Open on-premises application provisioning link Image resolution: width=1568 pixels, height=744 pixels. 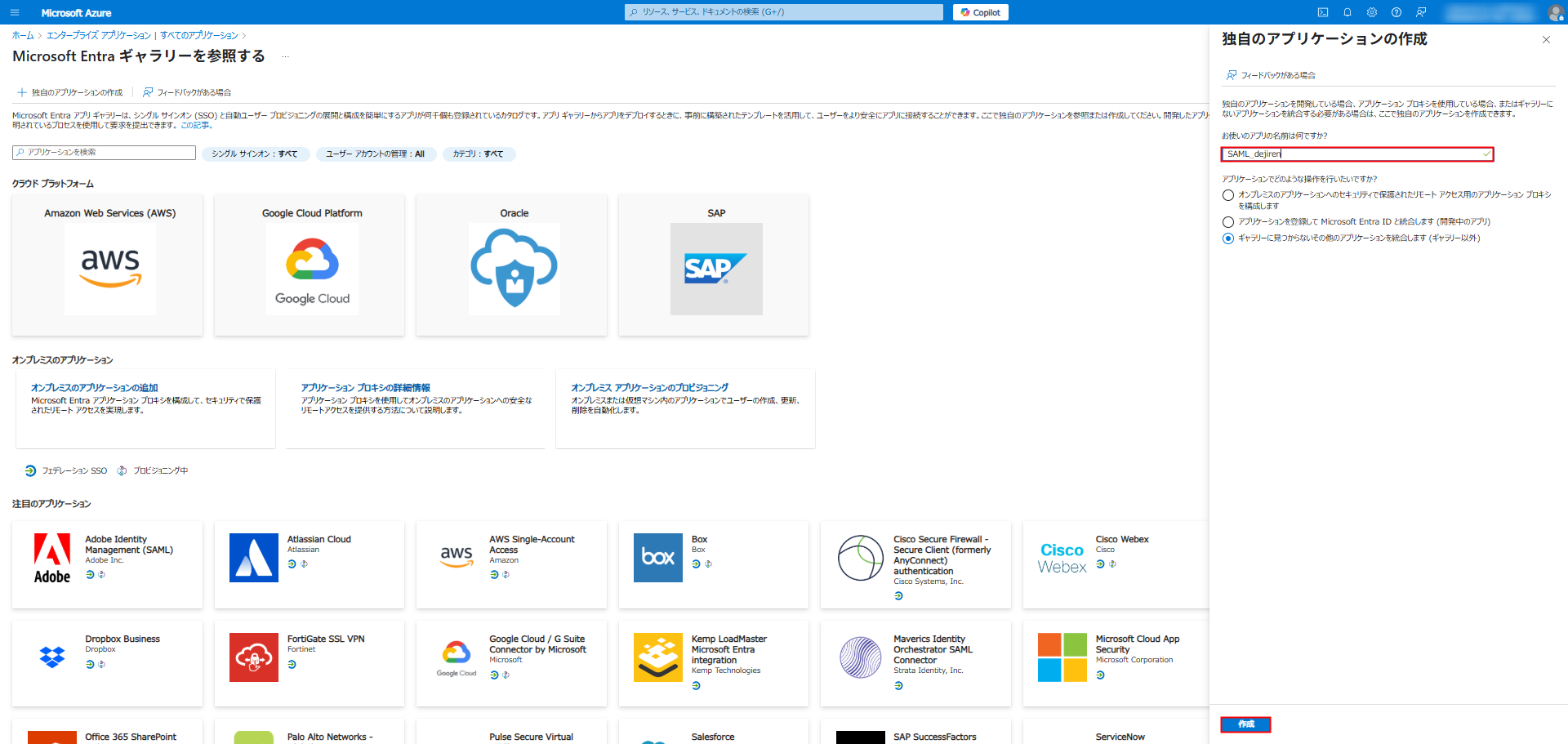(649, 388)
